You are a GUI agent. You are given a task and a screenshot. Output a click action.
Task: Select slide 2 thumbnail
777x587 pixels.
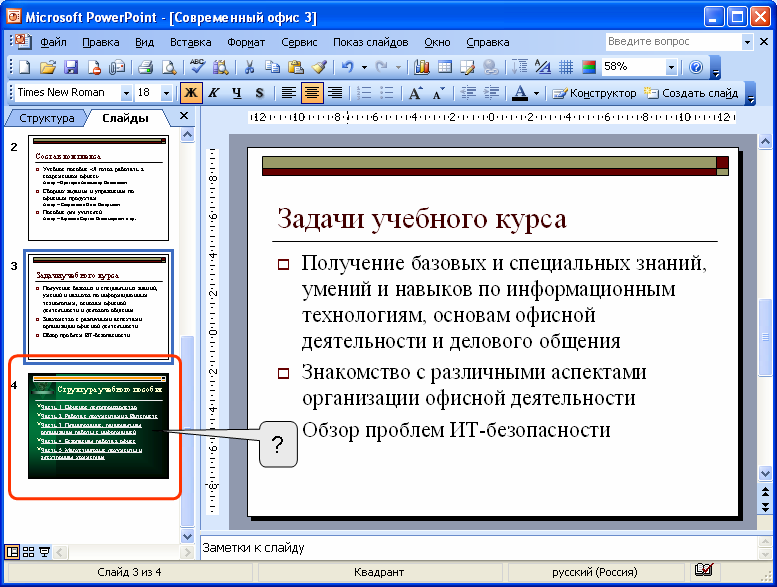coord(99,188)
